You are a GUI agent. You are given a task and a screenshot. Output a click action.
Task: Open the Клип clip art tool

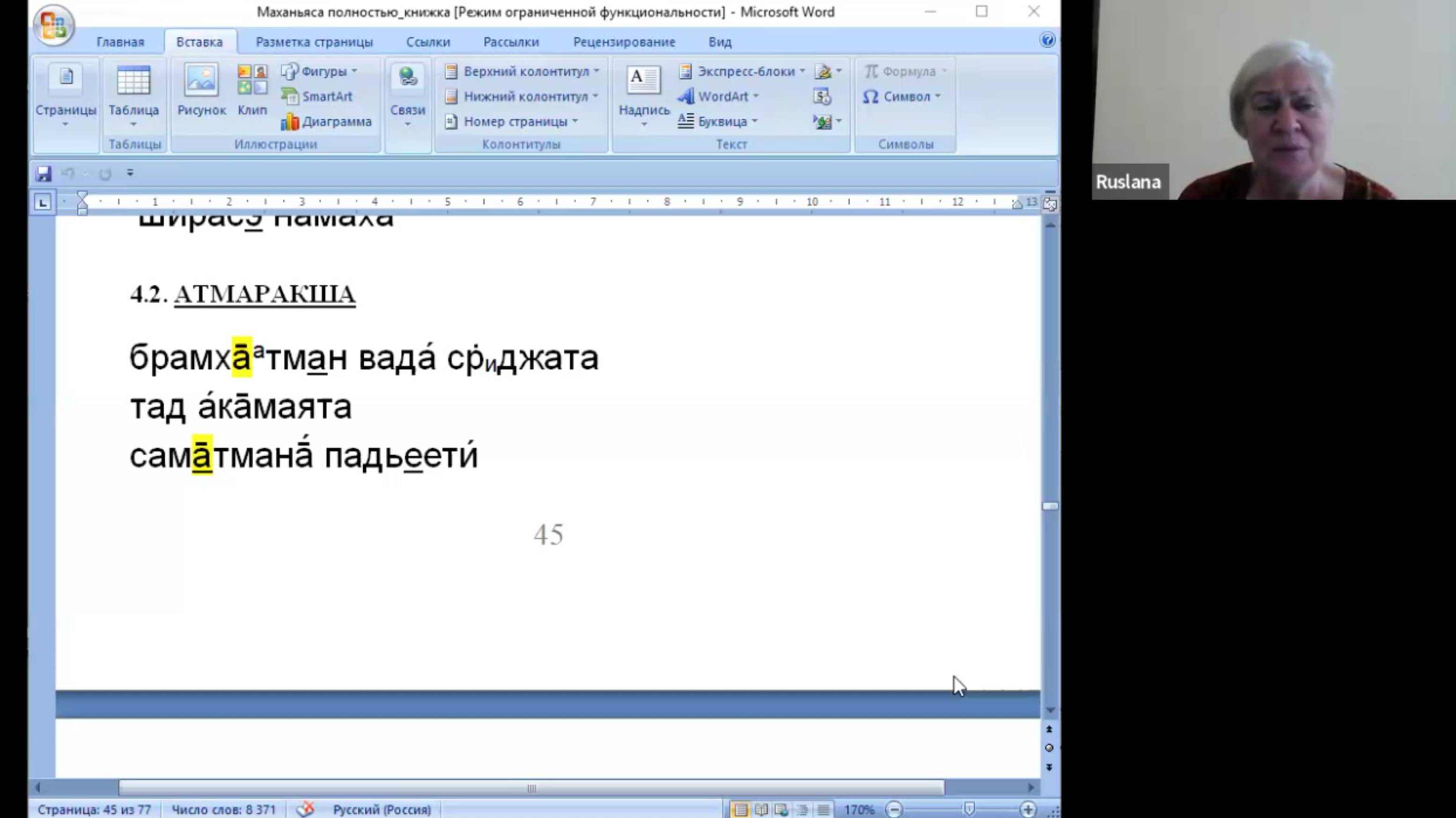click(252, 90)
